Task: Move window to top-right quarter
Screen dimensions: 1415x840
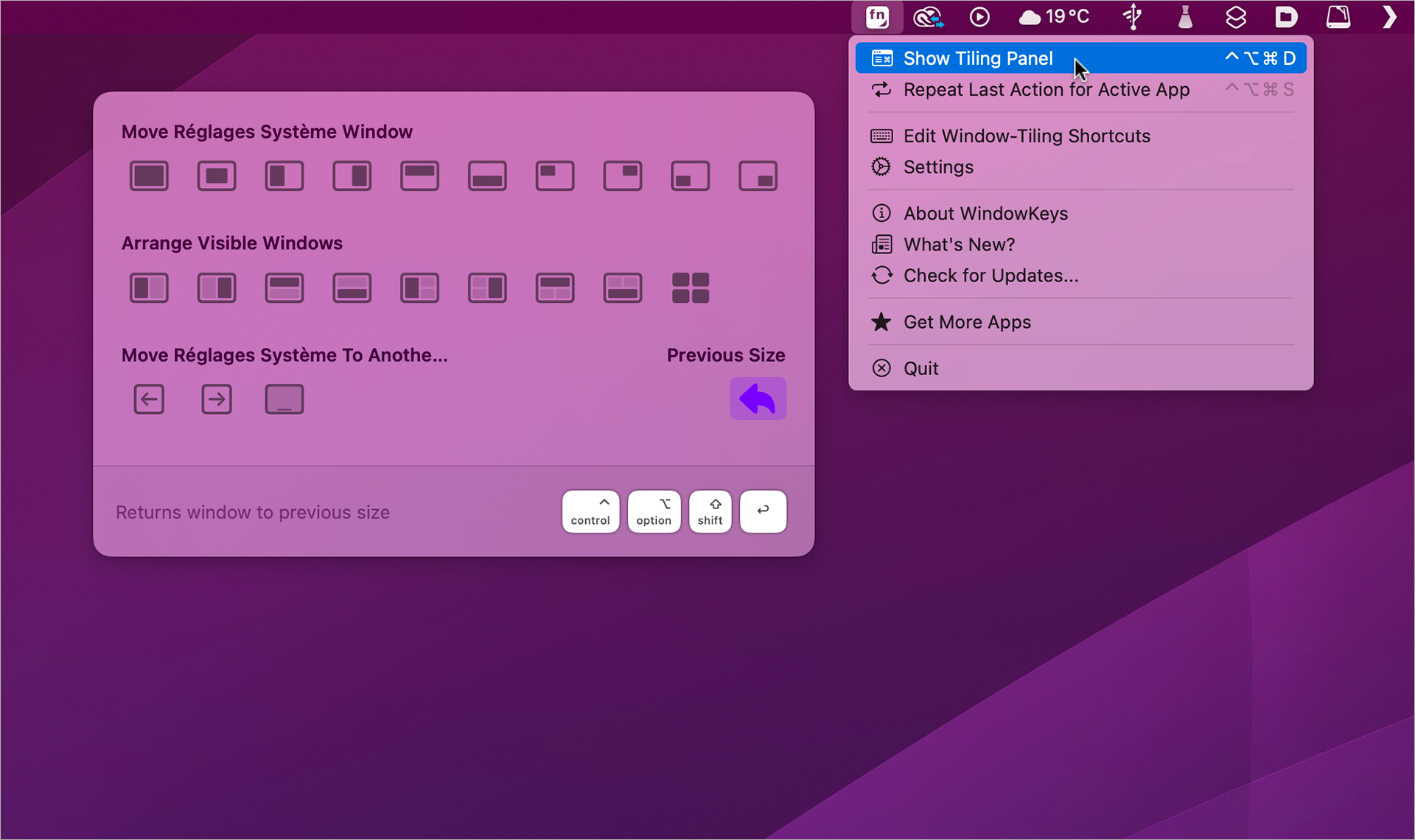Action: [623, 176]
